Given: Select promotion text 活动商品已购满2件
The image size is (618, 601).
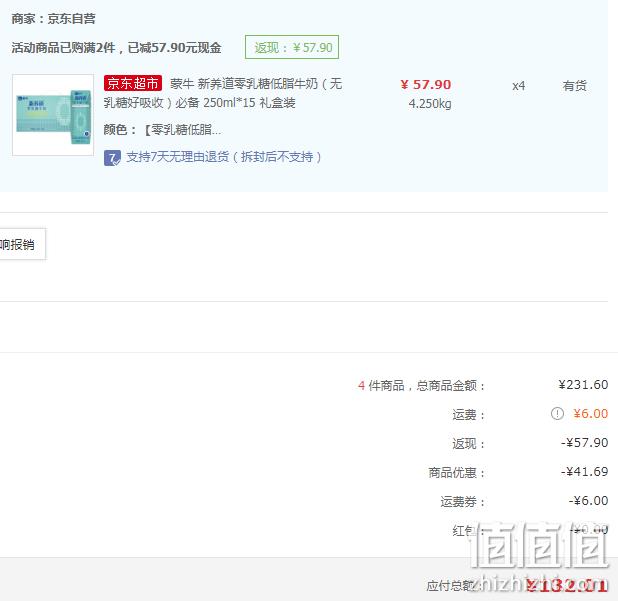Looking at the screenshot, I should pos(63,48).
